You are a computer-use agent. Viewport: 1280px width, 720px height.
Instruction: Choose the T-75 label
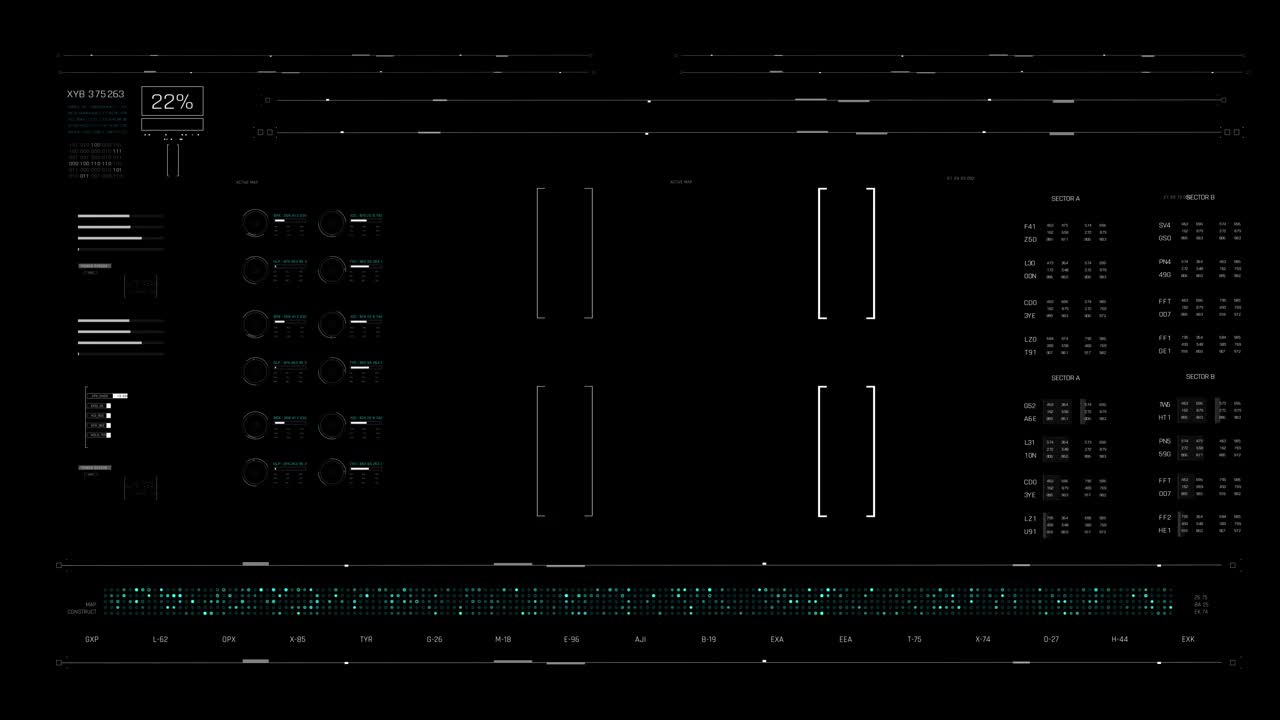[914, 639]
